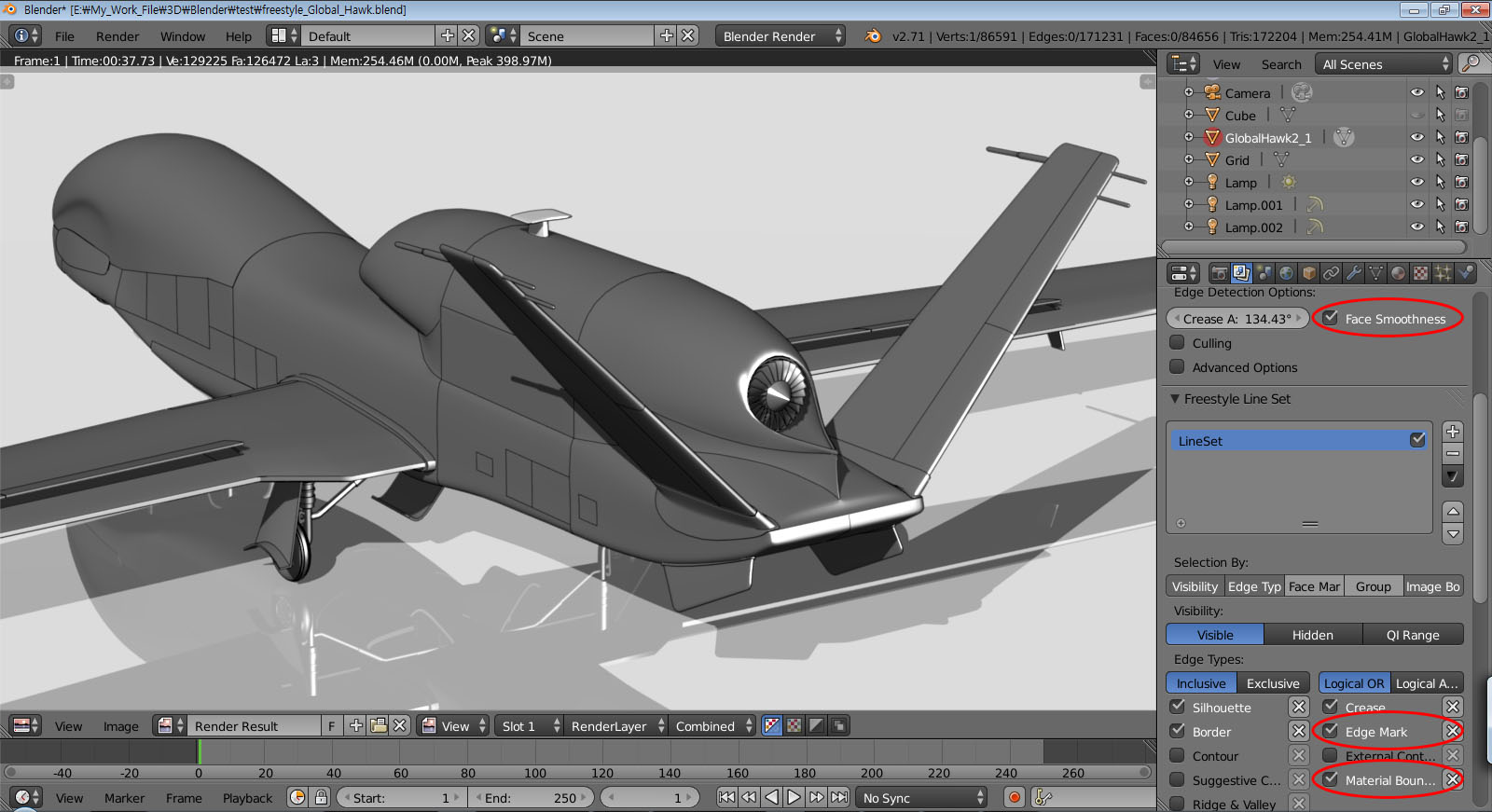Open the Particles properties tab
The image size is (1492, 812).
point(1443,273)
